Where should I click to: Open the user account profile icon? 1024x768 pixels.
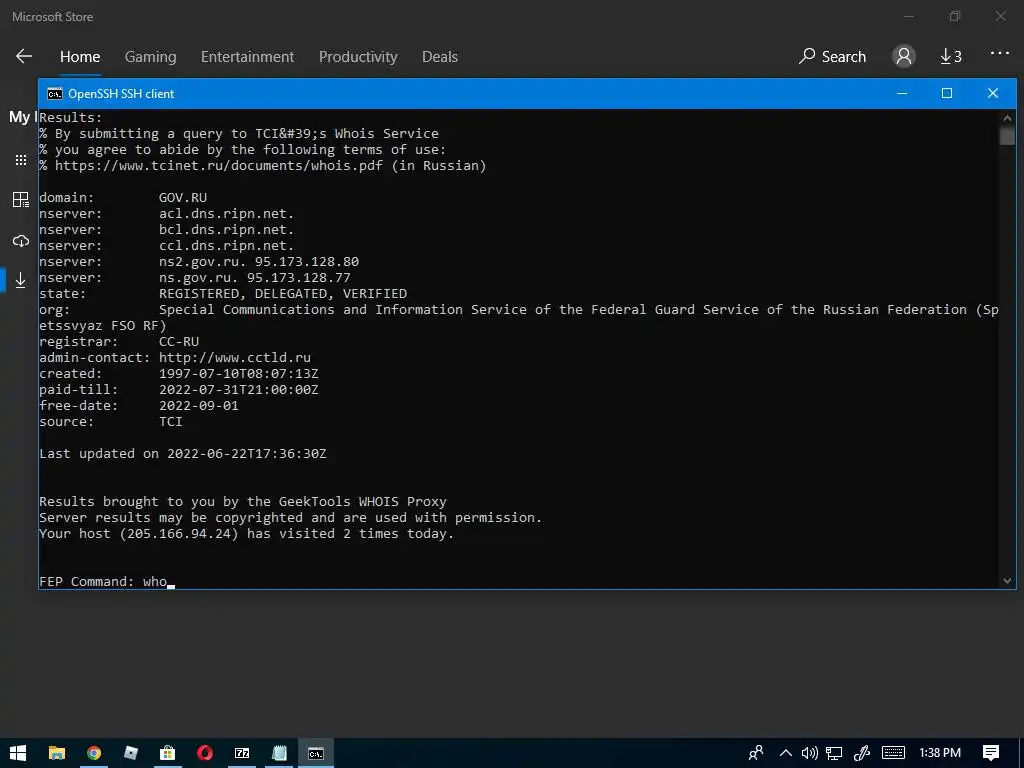coord(904,57)
